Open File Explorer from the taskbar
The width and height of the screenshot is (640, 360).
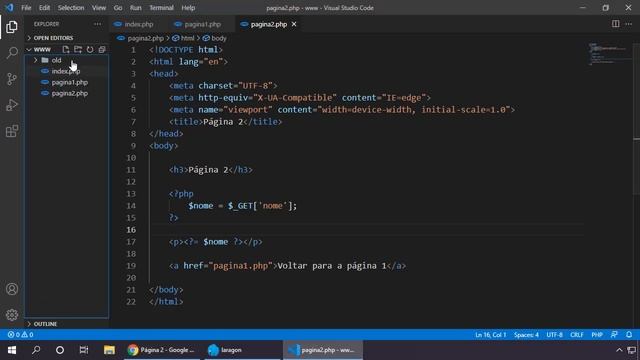tap(109, 350)
